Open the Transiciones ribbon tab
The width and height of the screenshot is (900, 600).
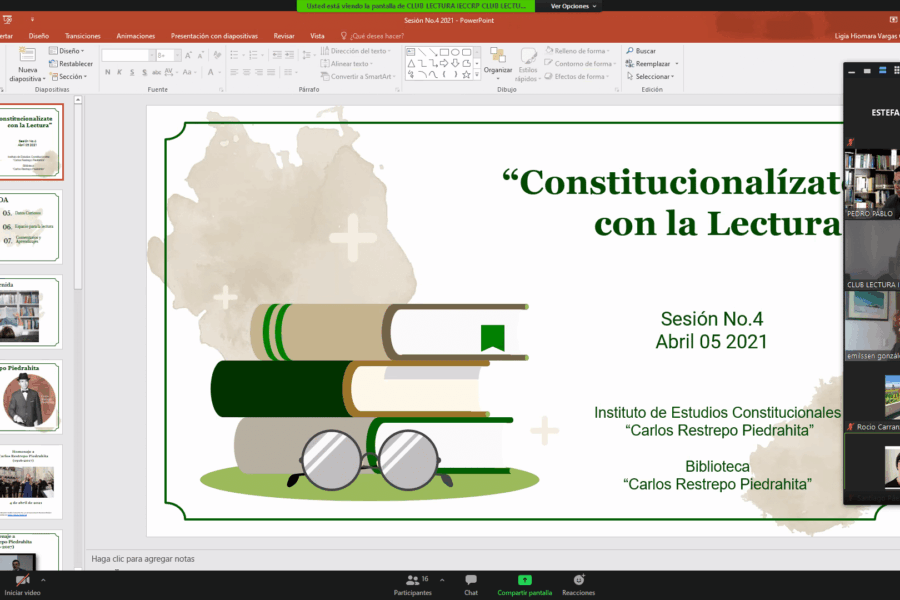pyautogui.click(x=82, y=35)
